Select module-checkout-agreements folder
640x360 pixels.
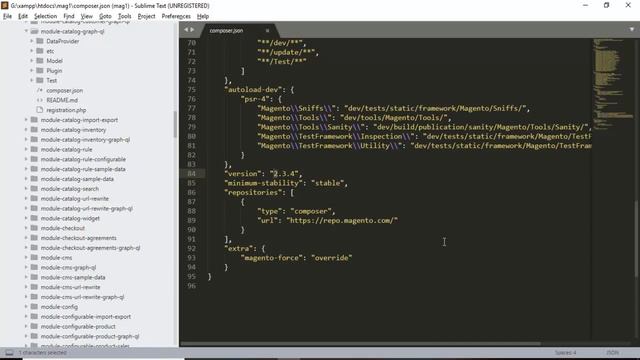78,238
